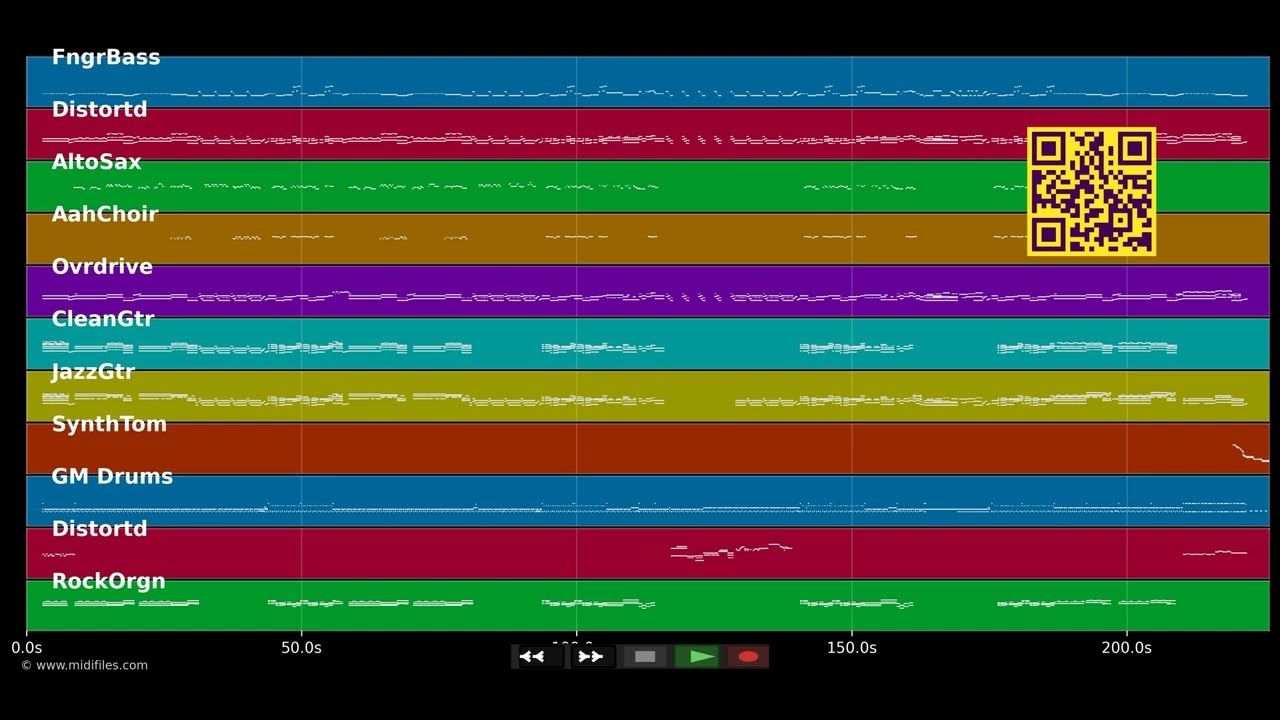1280x720 pixels.
Task: Select the JazzGtr track label
Action: pos(93,372)
